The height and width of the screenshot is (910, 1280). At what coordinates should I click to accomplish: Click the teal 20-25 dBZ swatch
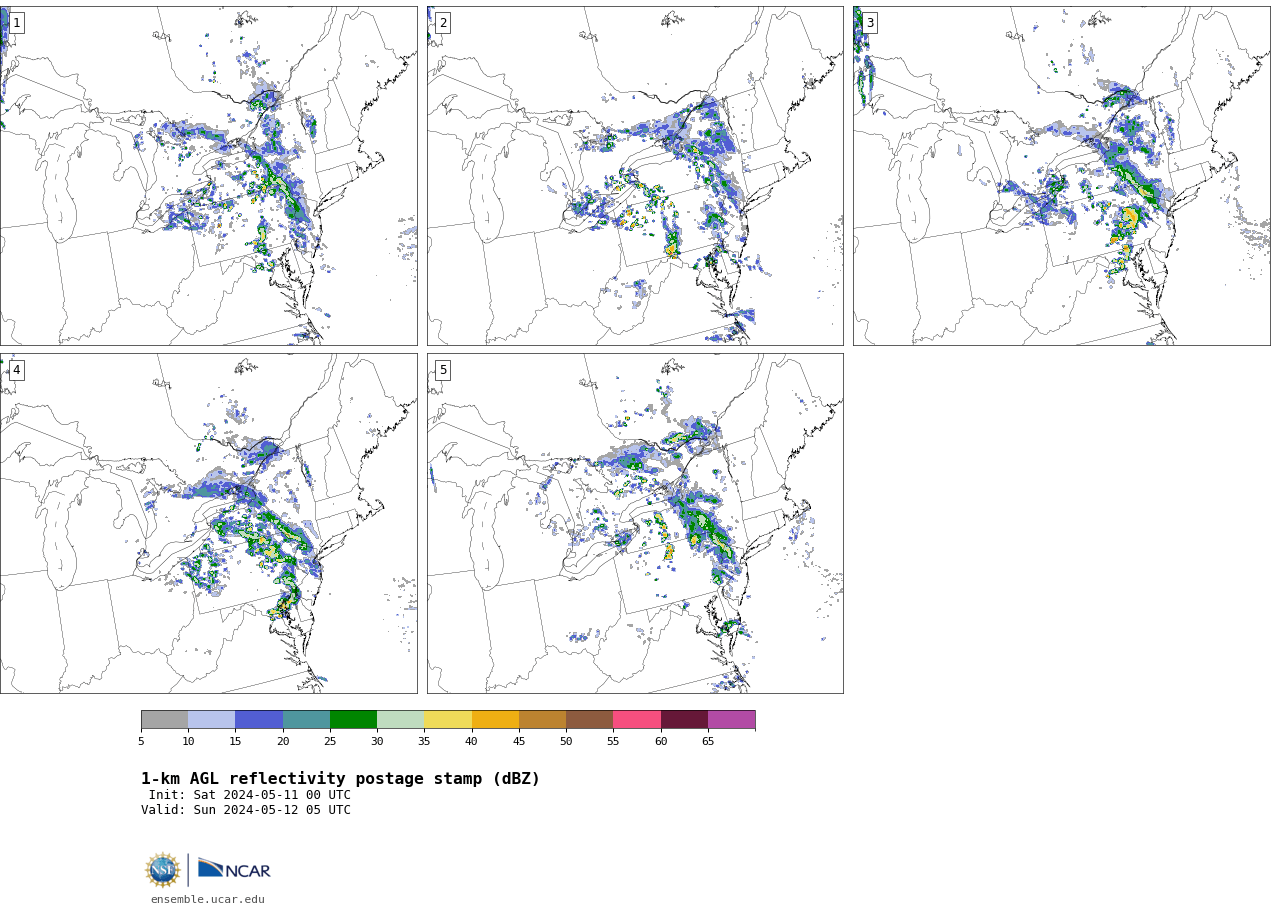click(x=306, y=720)
